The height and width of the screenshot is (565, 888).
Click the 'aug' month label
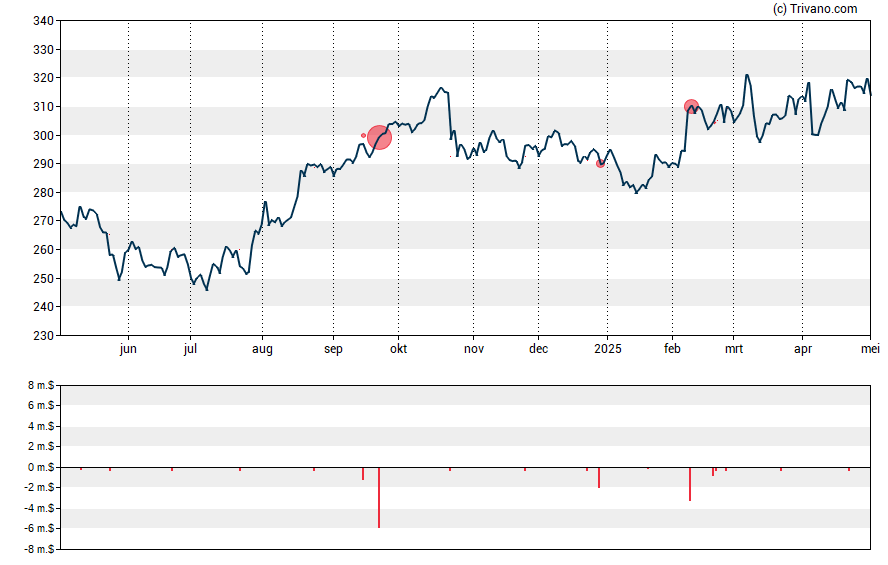(262, 349)
